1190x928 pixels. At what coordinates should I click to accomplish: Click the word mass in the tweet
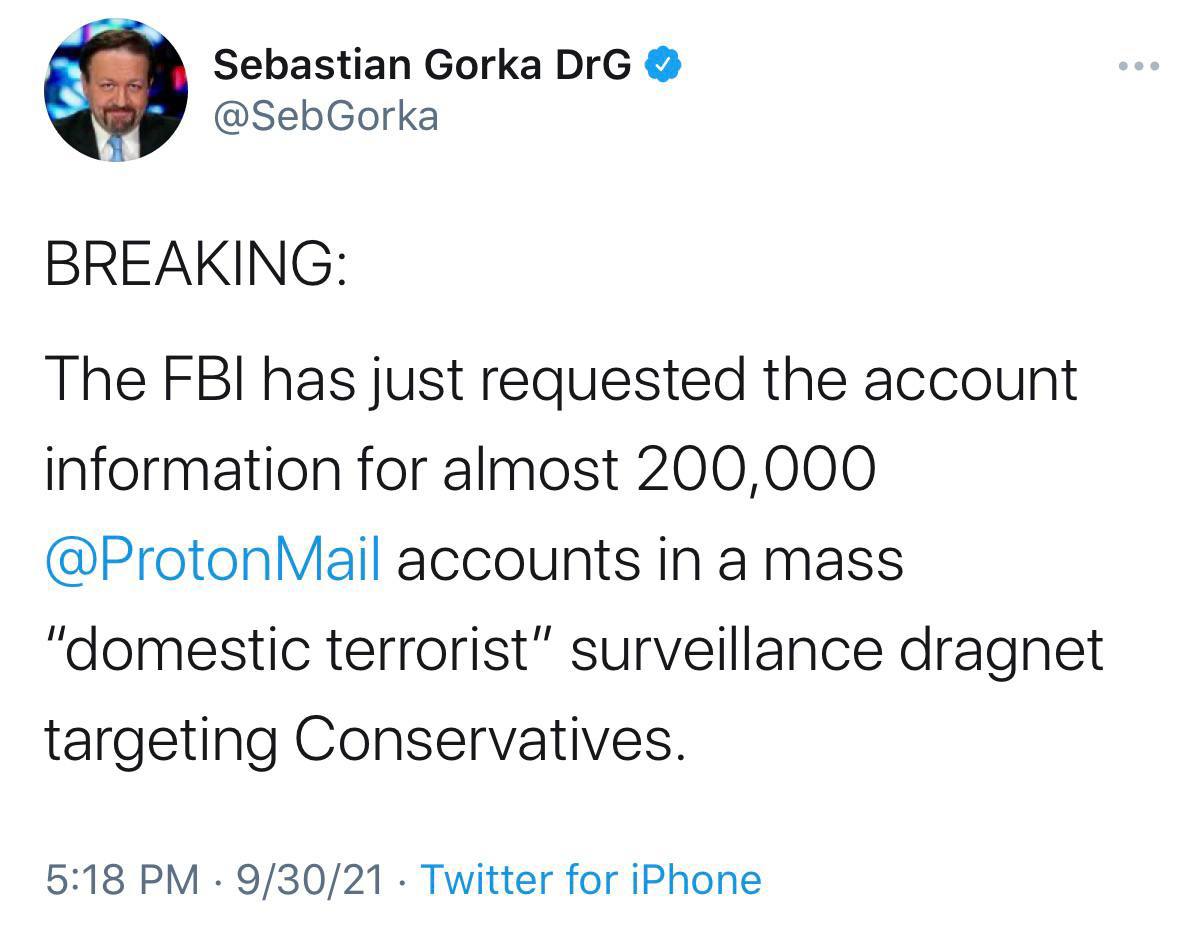(833, 560)
